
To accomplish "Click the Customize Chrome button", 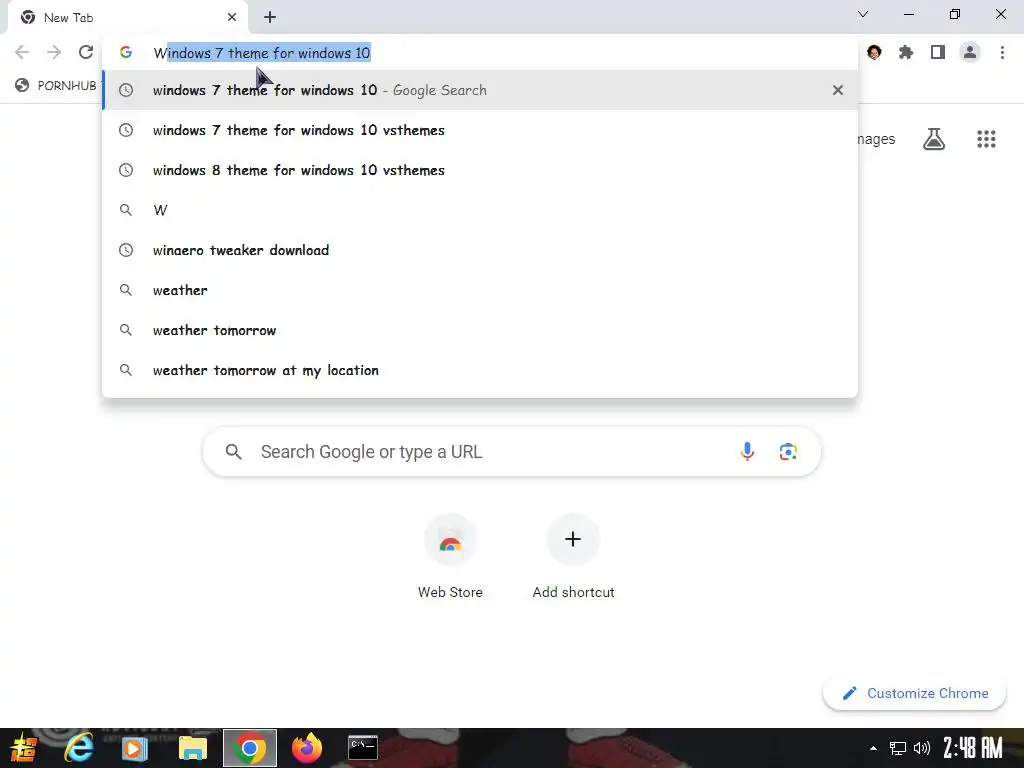I will [x=914, y=693].
